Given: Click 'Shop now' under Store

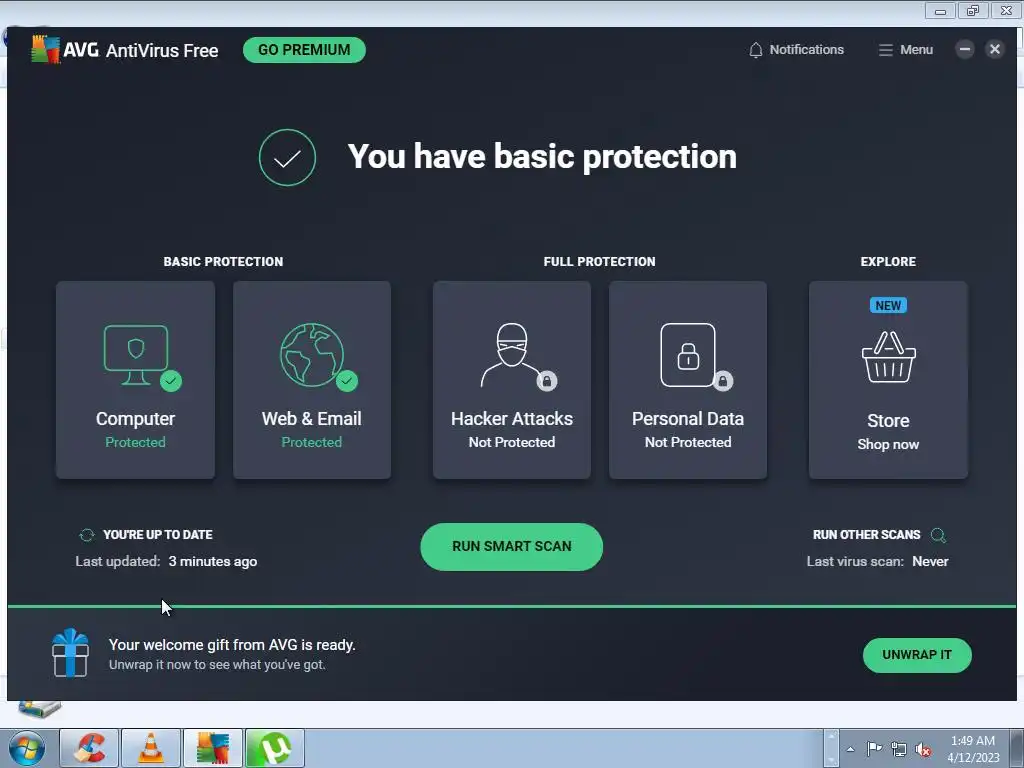Looking at the screenshot, I should point(888,444).
